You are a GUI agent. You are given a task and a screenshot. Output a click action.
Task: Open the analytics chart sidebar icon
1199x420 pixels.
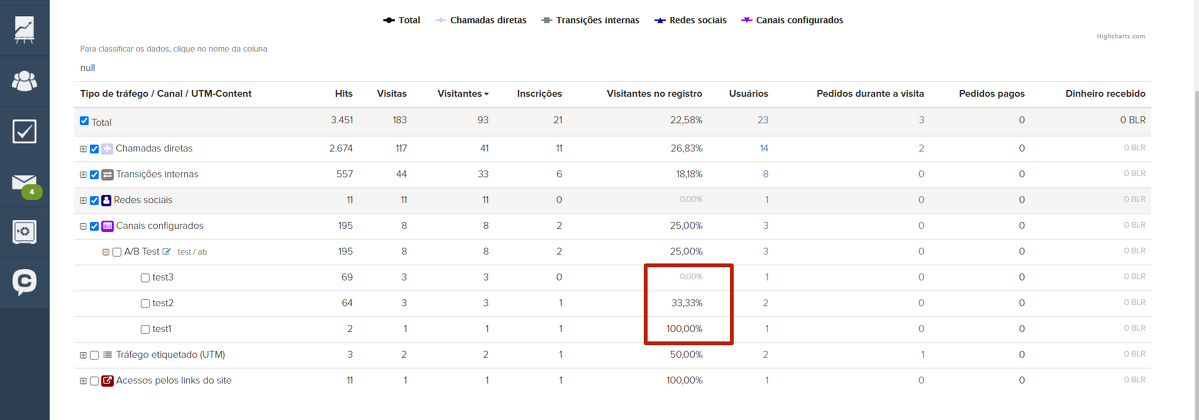(24, 27)
